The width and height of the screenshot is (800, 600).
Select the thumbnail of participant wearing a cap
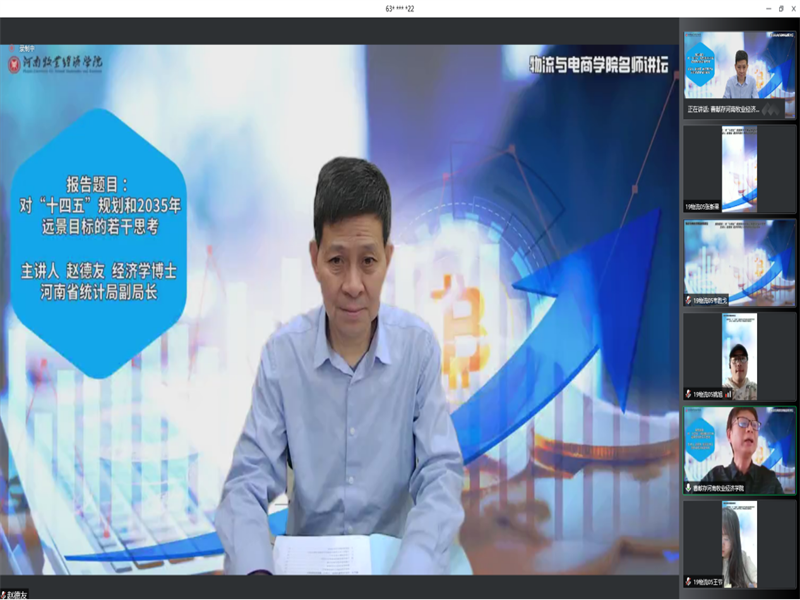pyautogui.click(x=739, y=355)
